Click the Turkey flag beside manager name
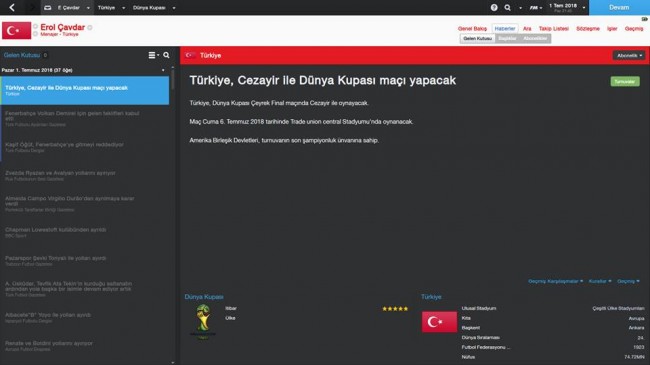The height and width of the screenshot is (365, 650). [17, 30]
